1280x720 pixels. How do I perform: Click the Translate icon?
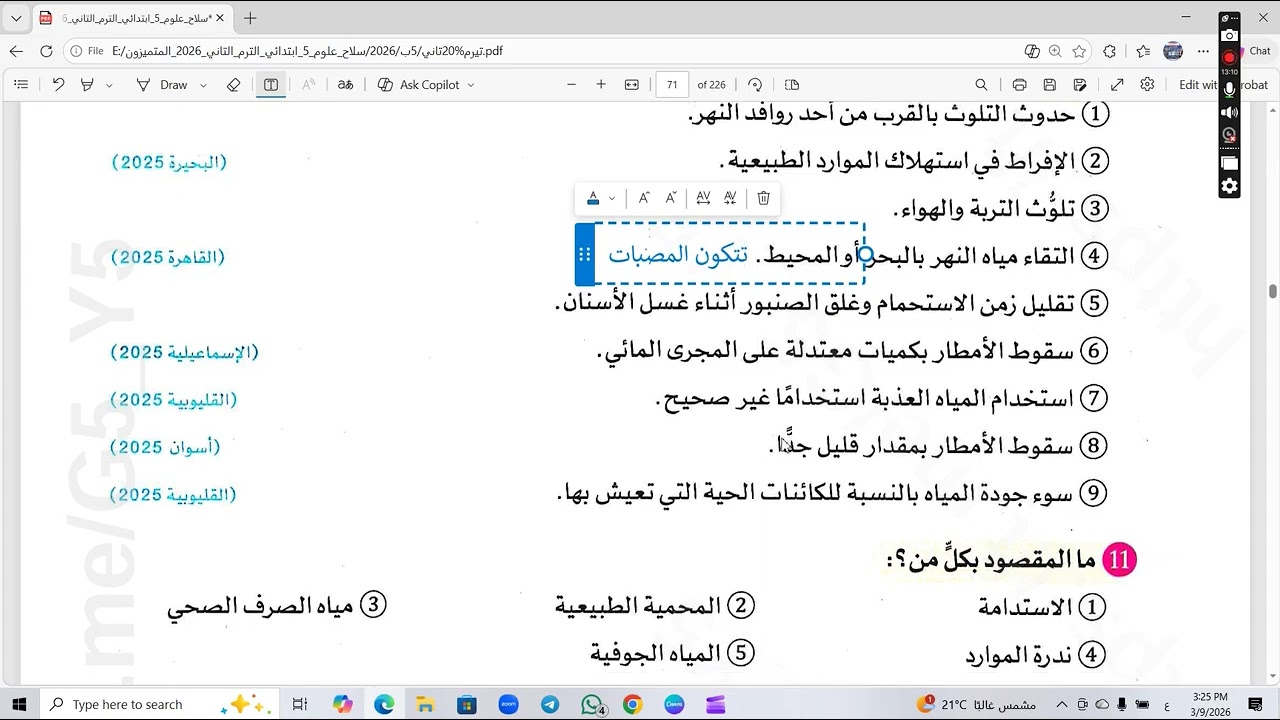[x=345, y=85]
